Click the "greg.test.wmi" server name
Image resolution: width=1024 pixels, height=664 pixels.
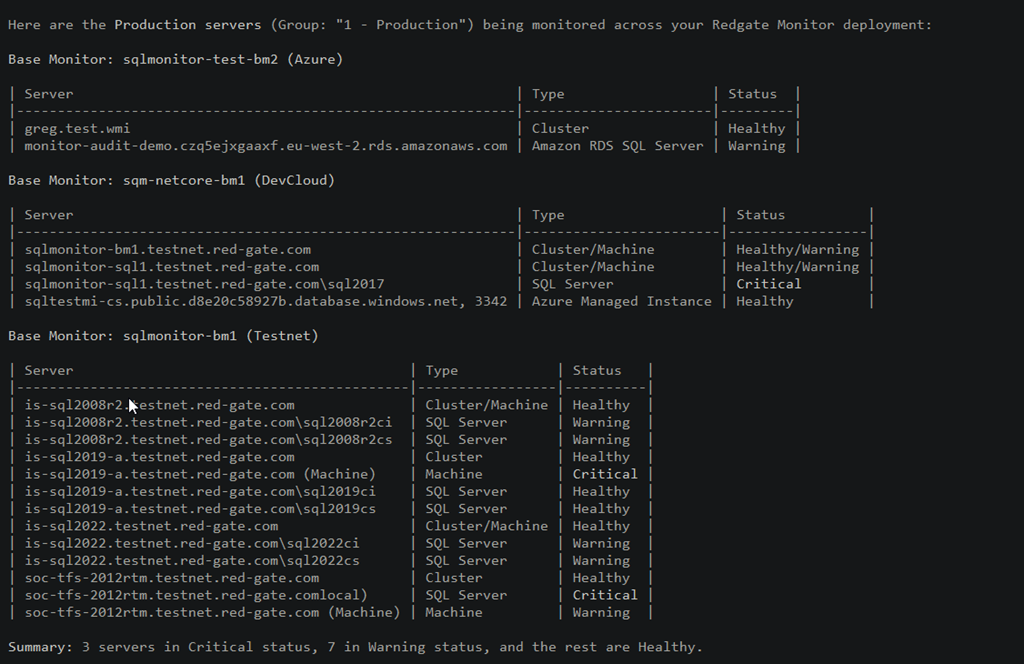coord(77,129)
